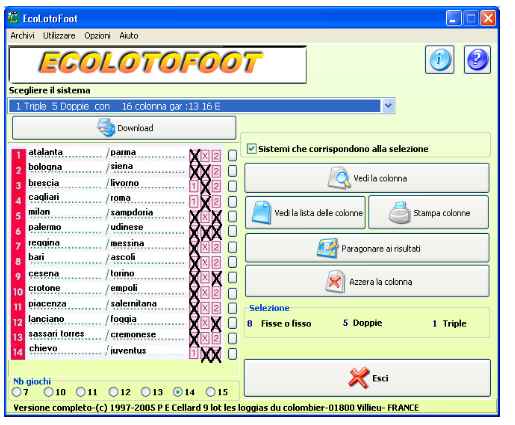Mark '1' box for chievo / juventus match
Screen dimensions: 515x425
[194, 353]
